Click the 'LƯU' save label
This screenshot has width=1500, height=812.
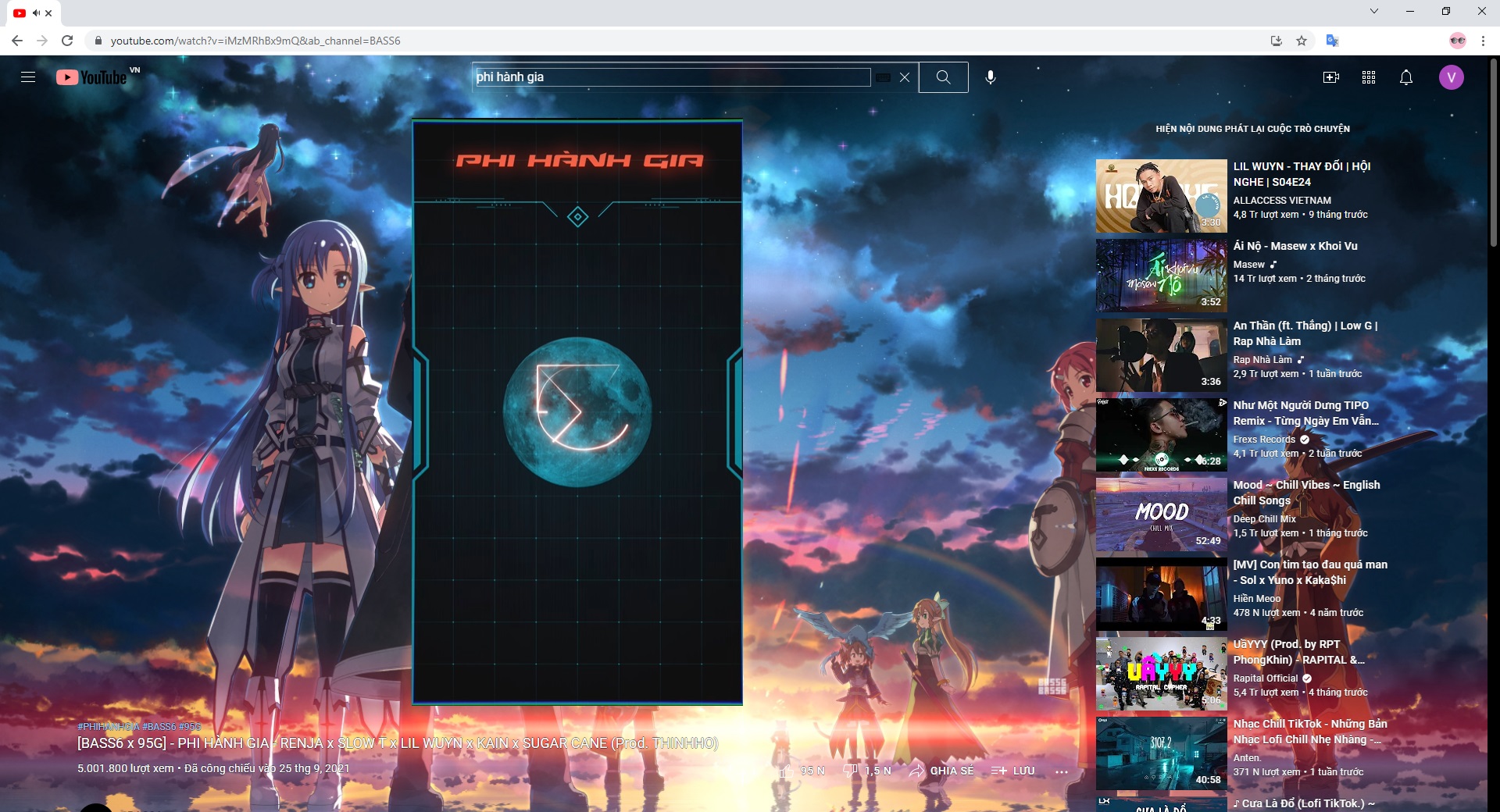(1024, 771)
